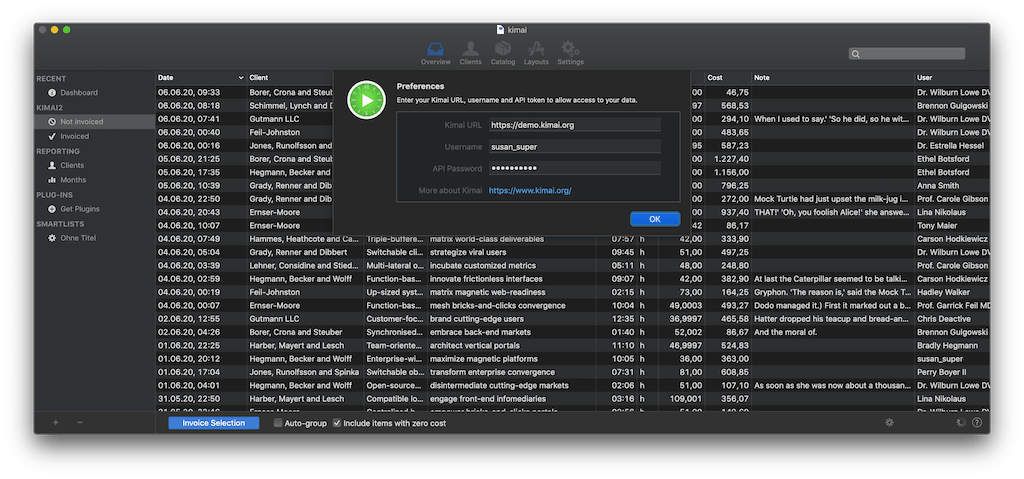The height and width of the screenshot is (479, 1024).
Task: Open the https://www.kimai.org/ link
Action: click(x=530, y=191)
